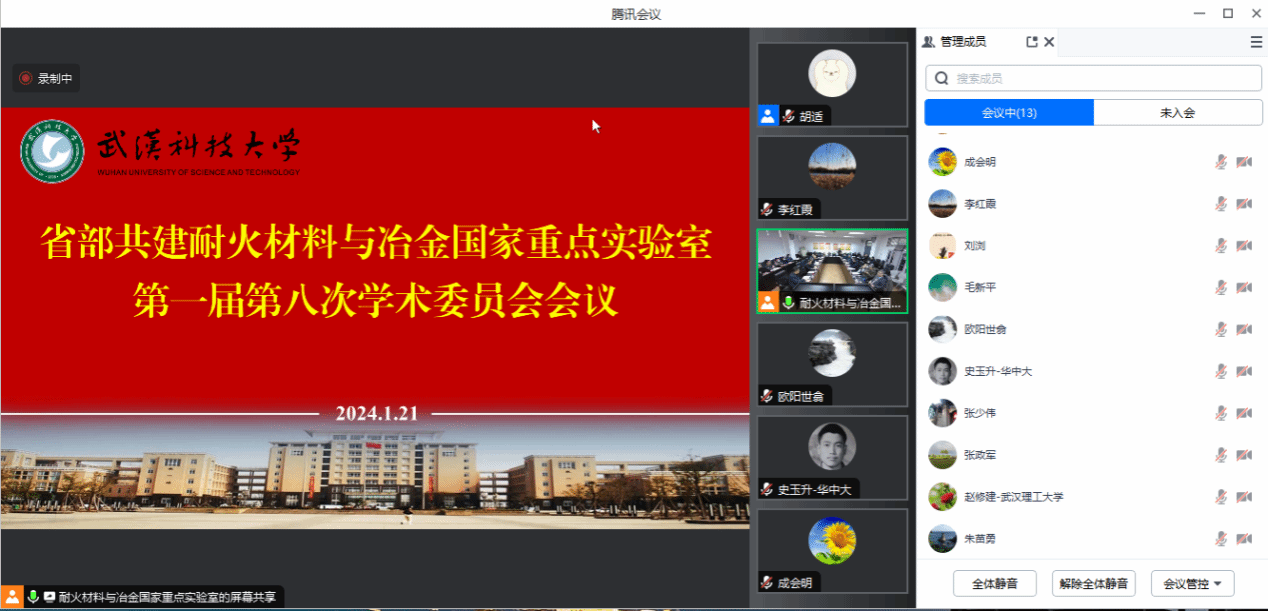This screenshot has width=1268, height=611.
Task: Select the 会议中(13) tab
Action: coord(1009,113)
